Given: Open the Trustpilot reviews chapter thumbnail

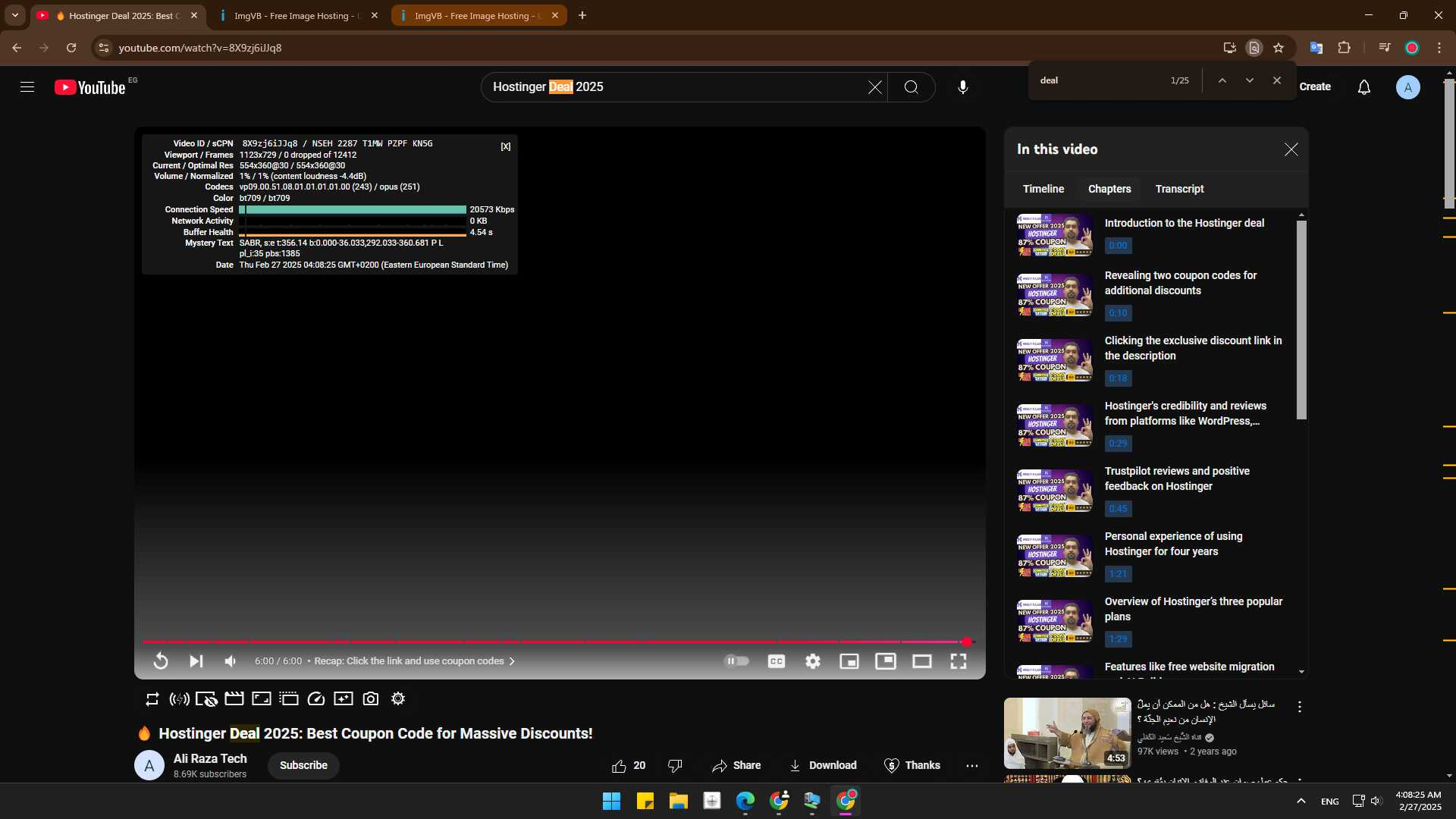Looking at the screenshot, I should pyautogui.click(x=1055, y=491).
